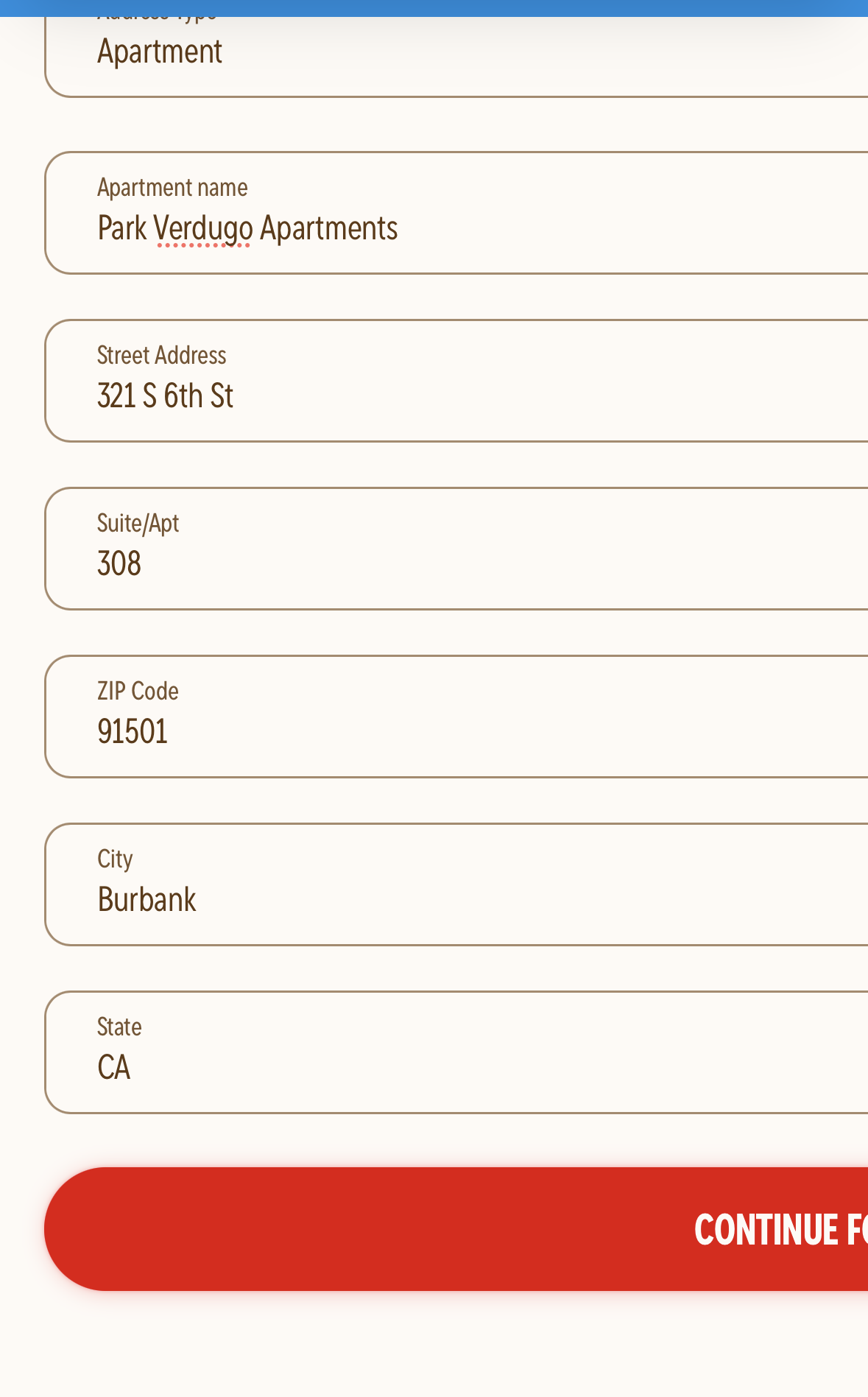
Task: Click the 91501 ZIP value
Action: 133,732
